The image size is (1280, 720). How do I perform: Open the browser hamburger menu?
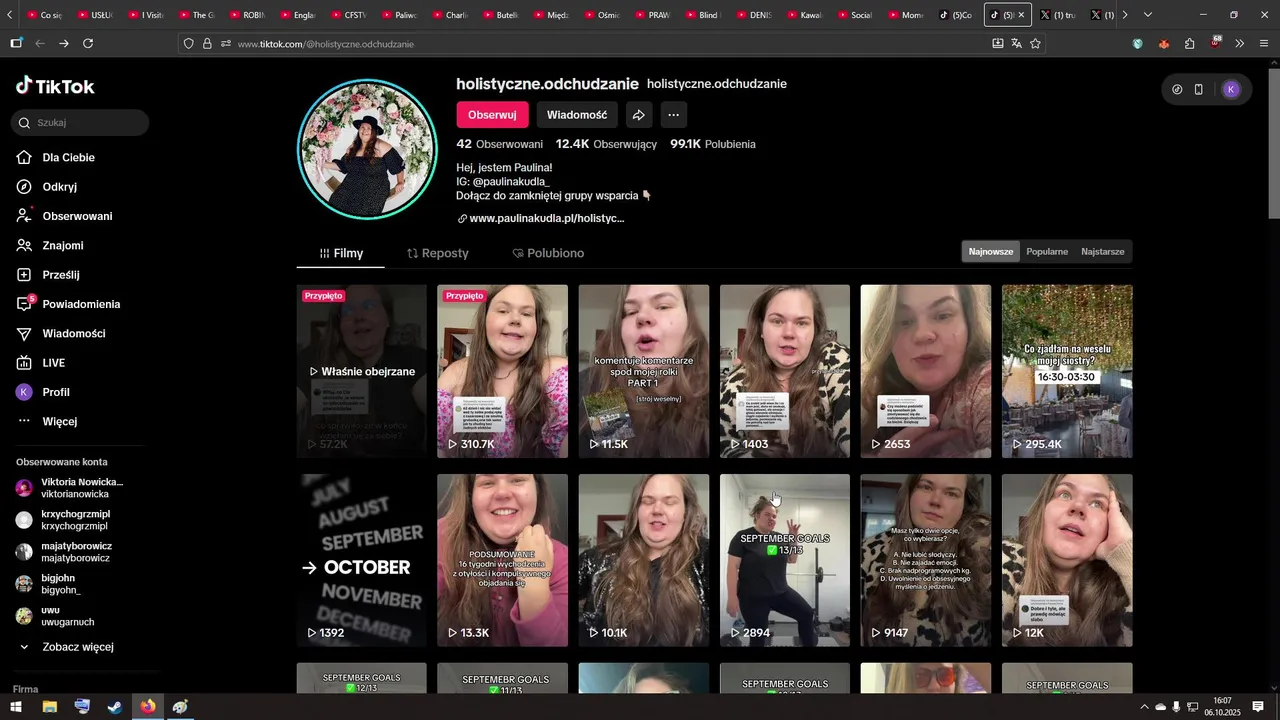point(1264,43)
